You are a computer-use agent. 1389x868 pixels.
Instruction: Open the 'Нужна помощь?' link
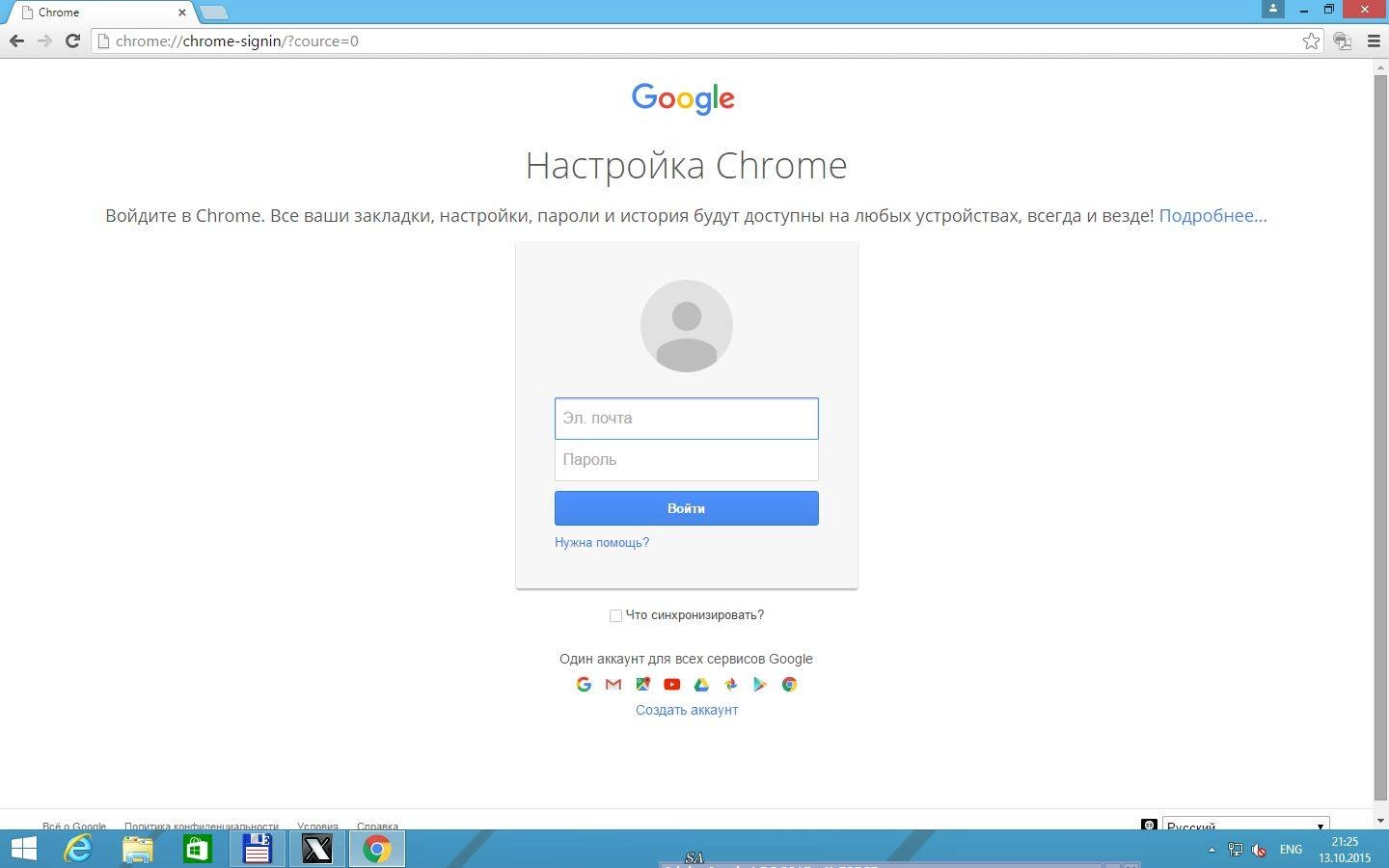[x=602, y=542]
